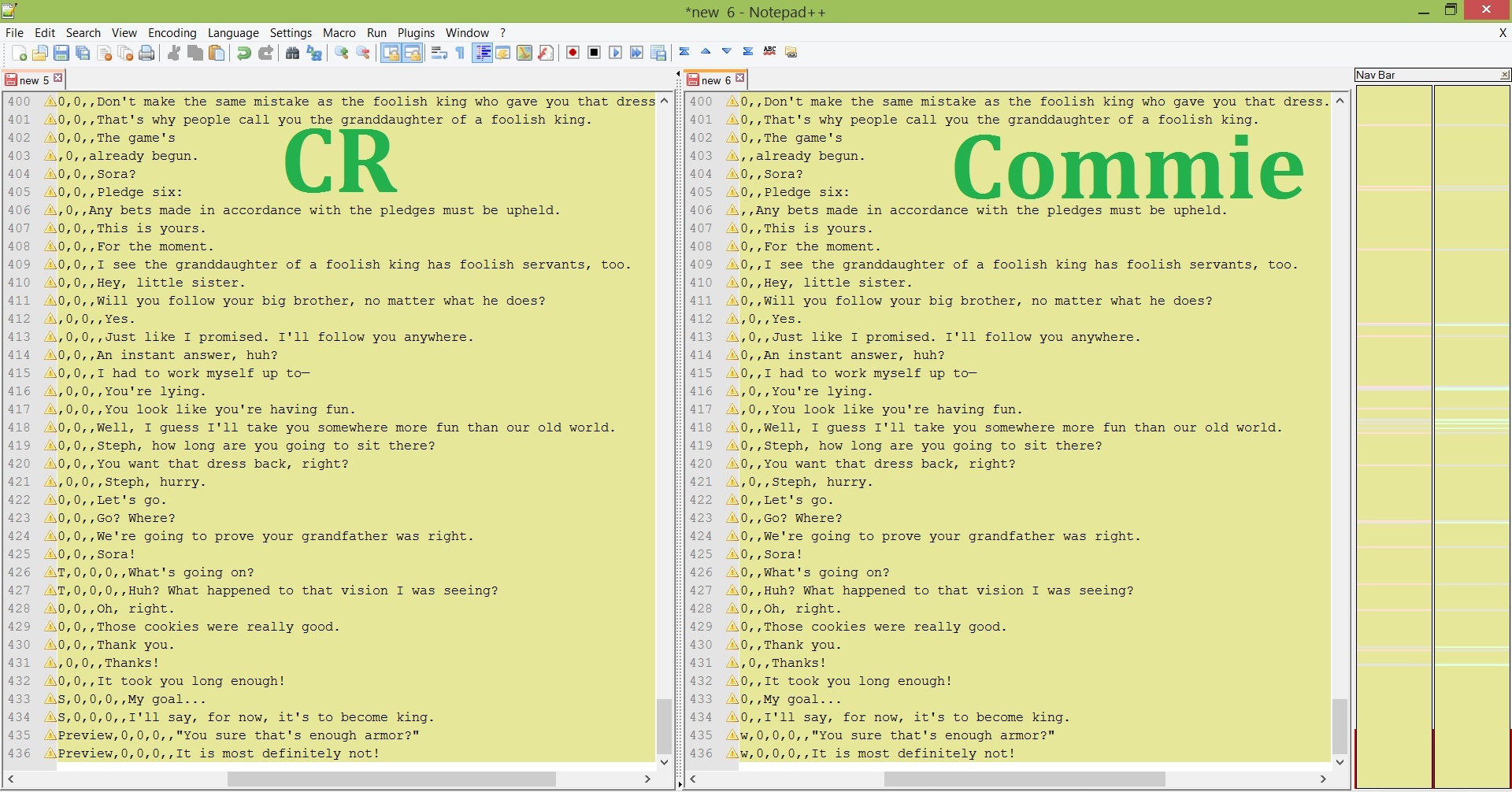Viewport: 1512px width, 792px height.
Task: Stop macro recording with the black square
Action: tap(595, 53)
